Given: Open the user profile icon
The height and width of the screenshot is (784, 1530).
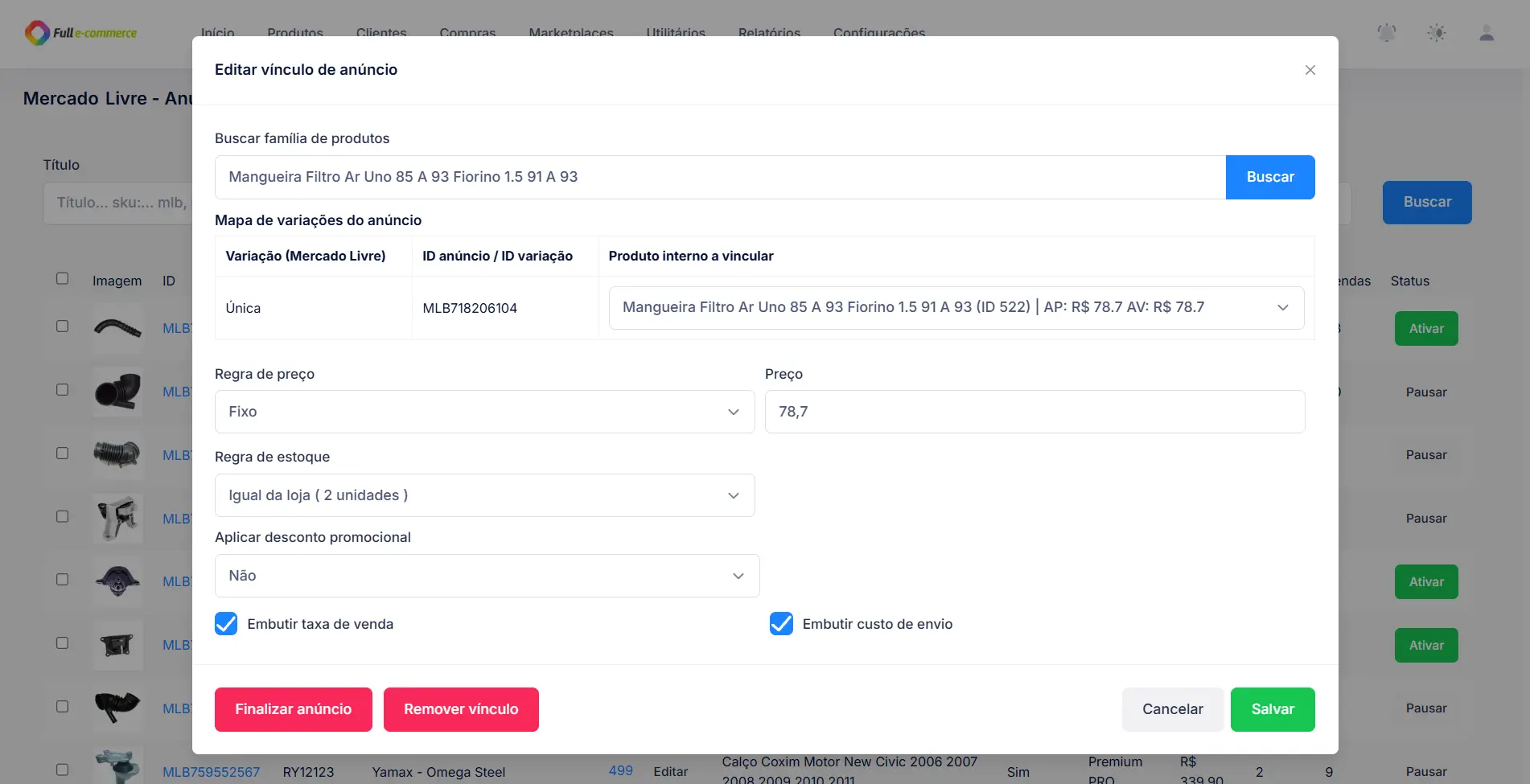Looking at the screenshot, I should pos(1487,33).
